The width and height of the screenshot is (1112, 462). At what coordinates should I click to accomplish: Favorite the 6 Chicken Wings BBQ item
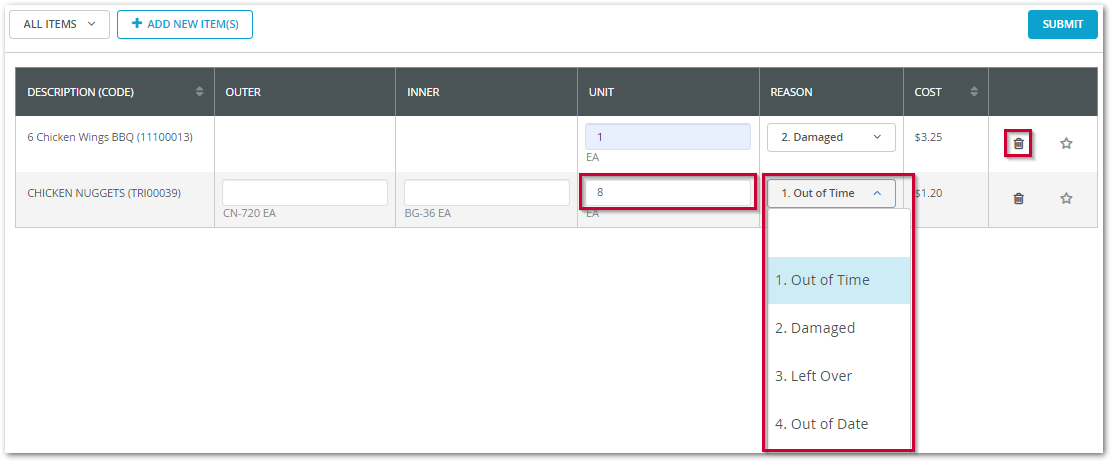[1066, 144]
